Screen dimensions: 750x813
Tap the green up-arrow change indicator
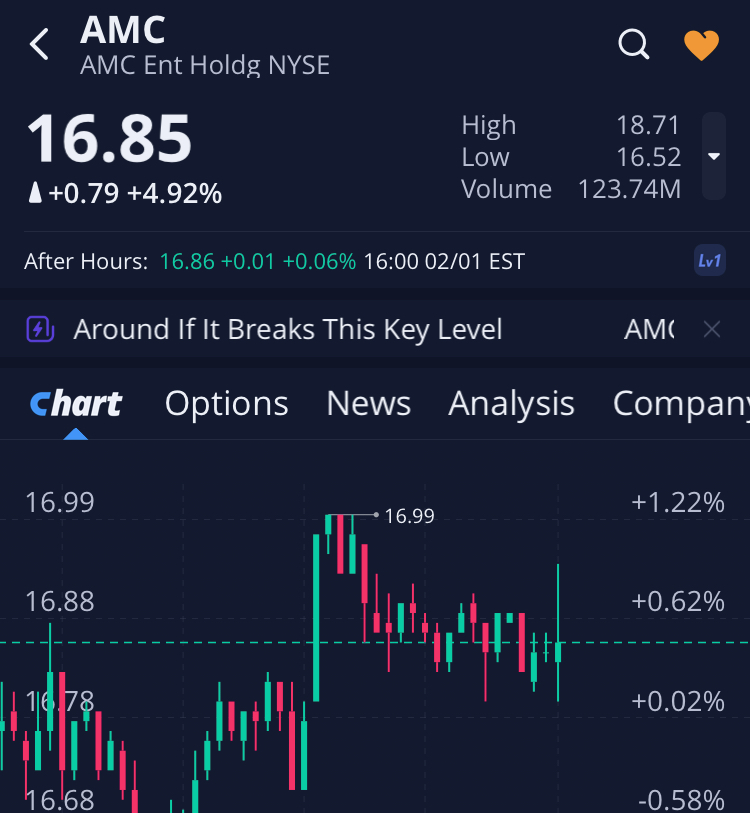[x=35, y=193]
